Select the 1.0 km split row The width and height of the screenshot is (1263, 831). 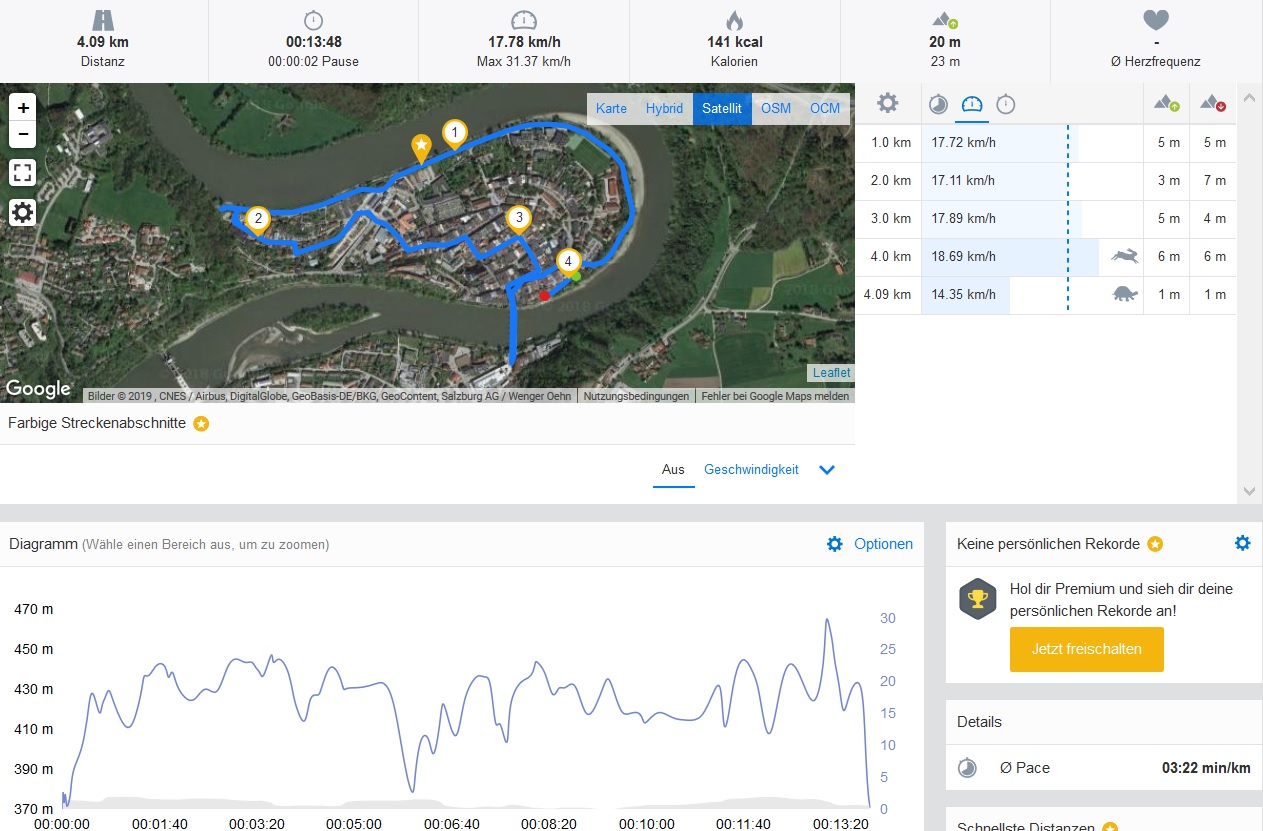(x=1045, y=143)
